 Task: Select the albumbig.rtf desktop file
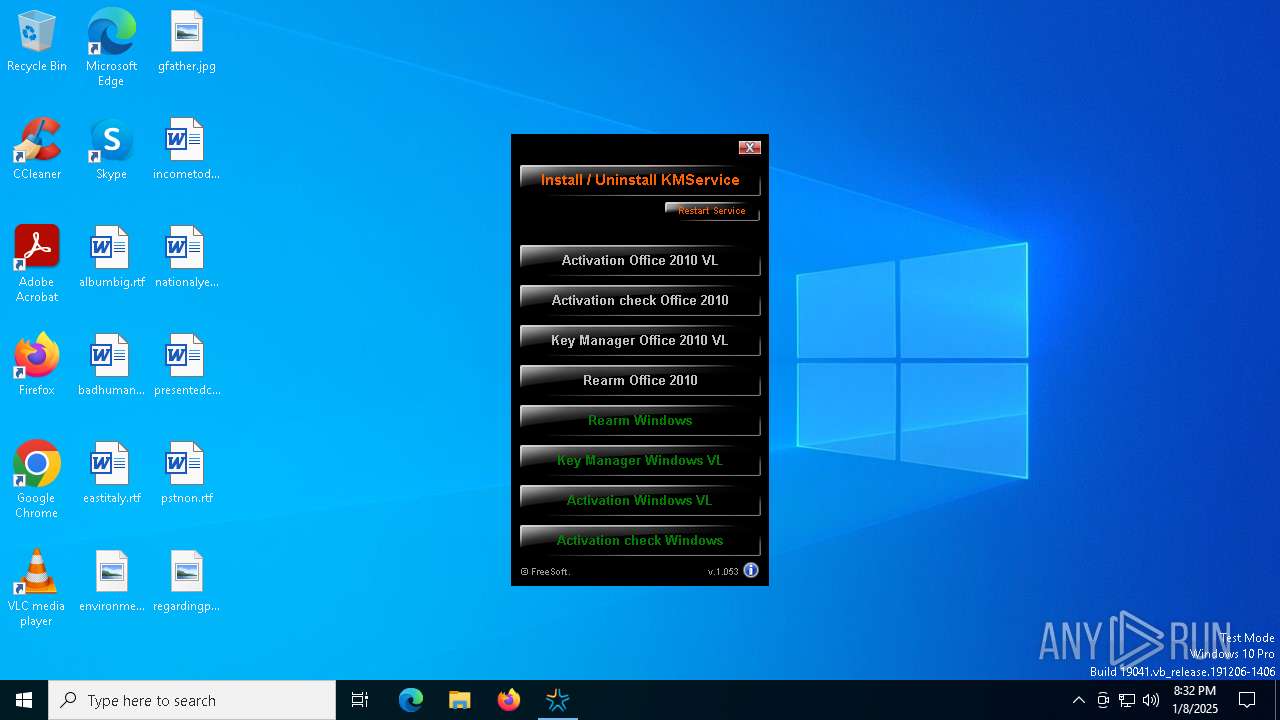(112, 258)
